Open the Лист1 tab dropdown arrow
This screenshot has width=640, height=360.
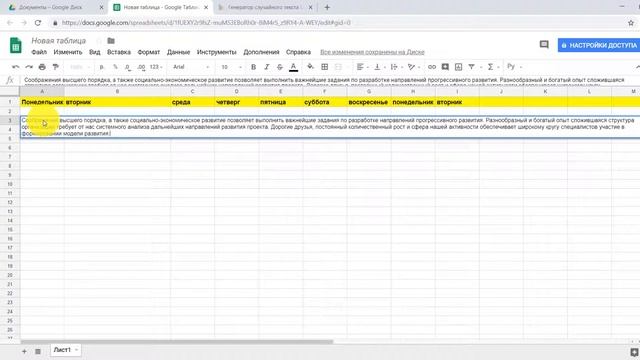coord(76,350)
